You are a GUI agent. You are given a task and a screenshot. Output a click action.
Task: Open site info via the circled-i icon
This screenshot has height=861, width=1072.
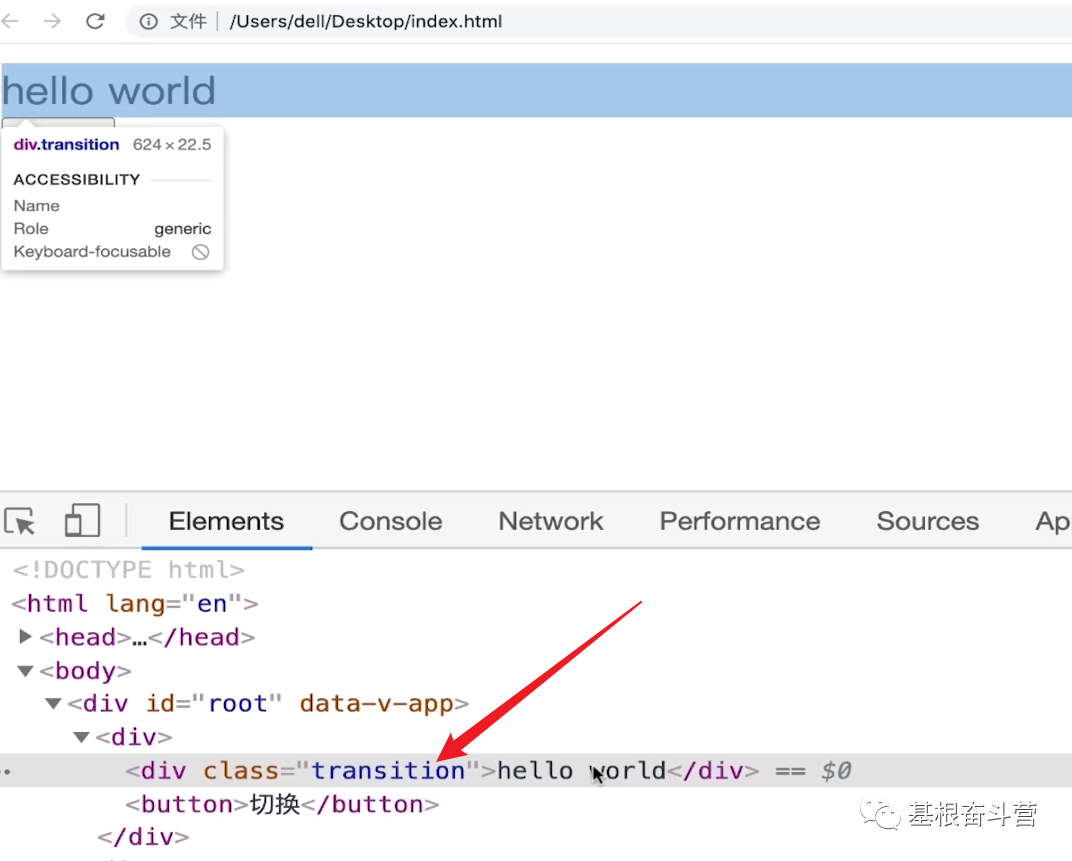click(x=148, y=21)
